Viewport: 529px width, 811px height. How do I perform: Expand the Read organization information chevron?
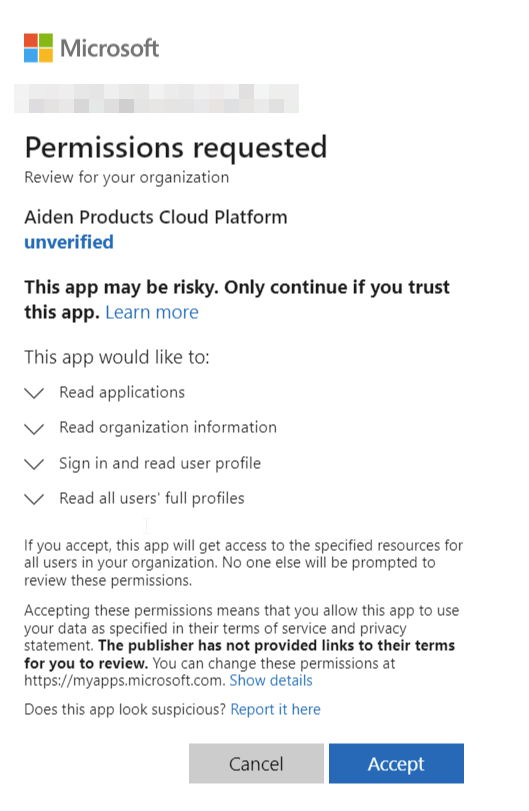34,429
